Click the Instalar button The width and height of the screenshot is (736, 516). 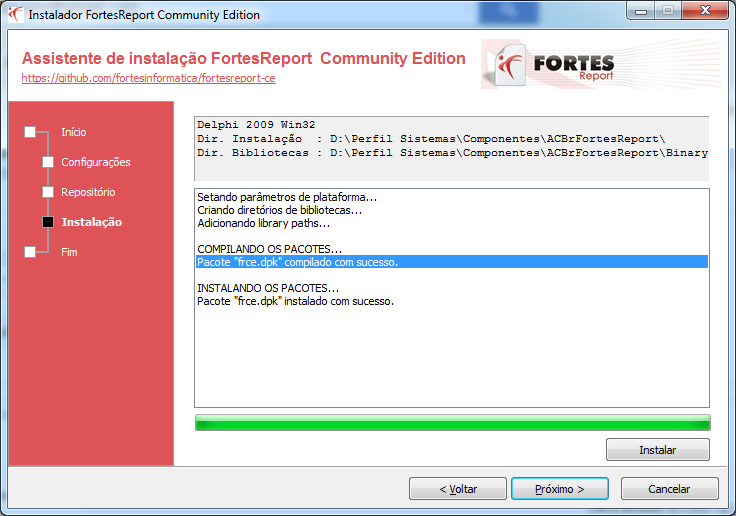(658, 450)
